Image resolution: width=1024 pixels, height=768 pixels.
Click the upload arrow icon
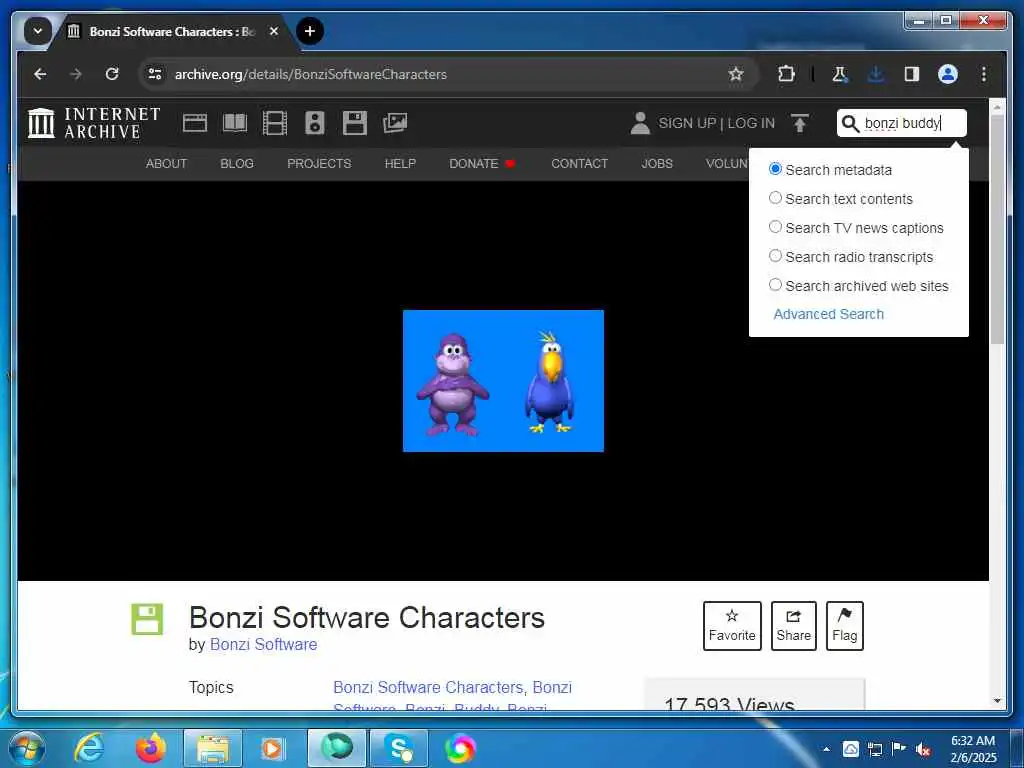click(799, 123)
